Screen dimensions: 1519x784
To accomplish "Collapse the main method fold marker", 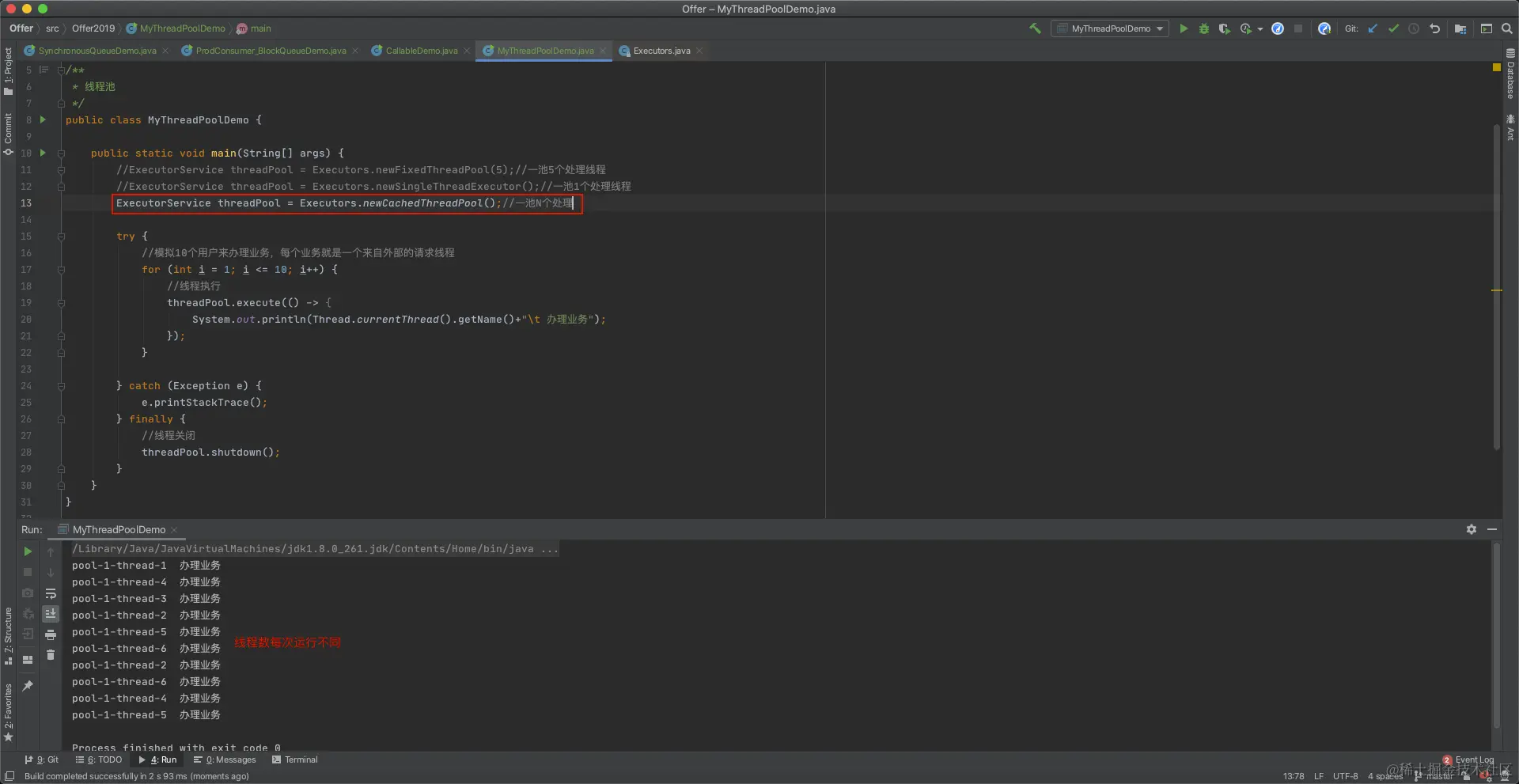I will point(61,153).
